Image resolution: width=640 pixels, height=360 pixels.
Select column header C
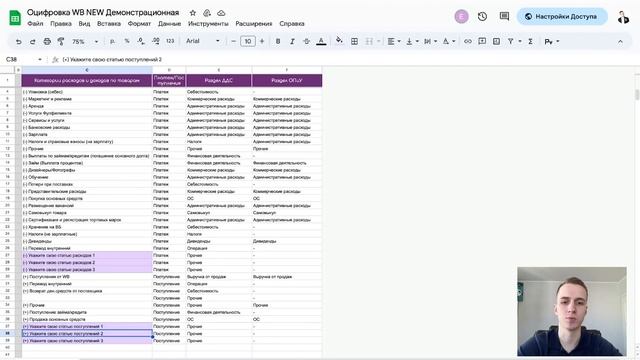tap(87, 70)
